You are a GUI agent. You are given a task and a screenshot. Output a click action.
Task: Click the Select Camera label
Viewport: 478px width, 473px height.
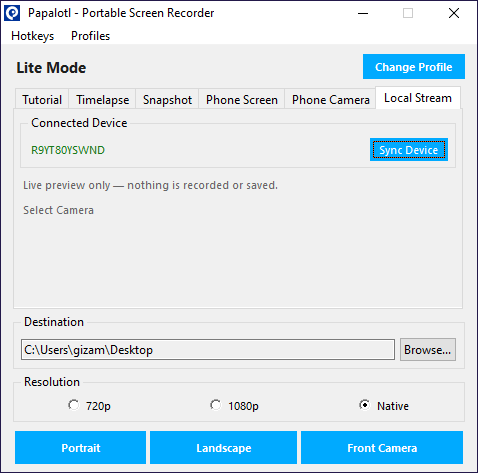point(58,210)
